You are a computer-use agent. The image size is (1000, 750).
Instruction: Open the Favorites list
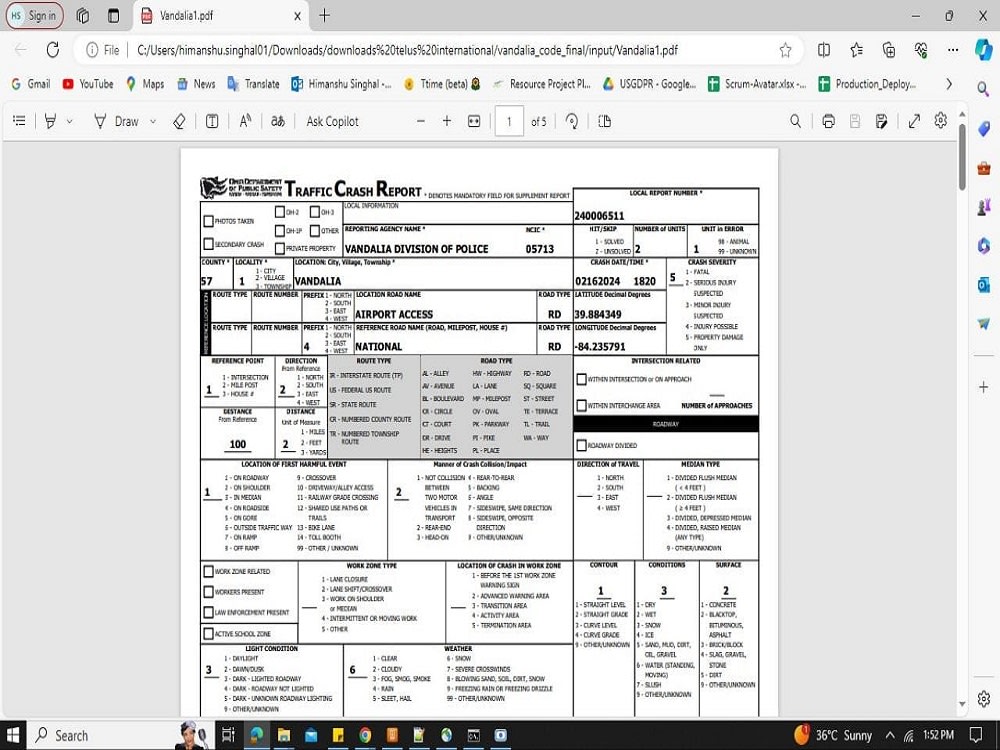(x=857, y=50)
